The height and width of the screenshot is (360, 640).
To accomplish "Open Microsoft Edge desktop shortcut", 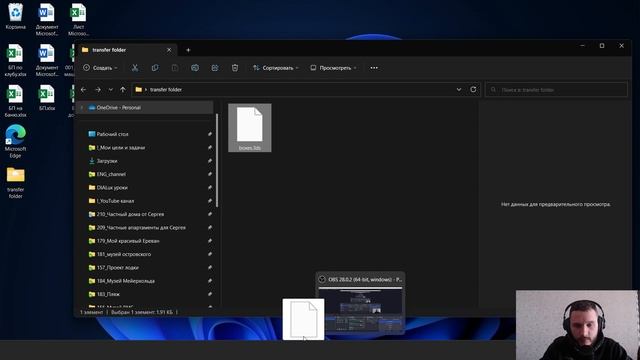I will coord(16,141).
